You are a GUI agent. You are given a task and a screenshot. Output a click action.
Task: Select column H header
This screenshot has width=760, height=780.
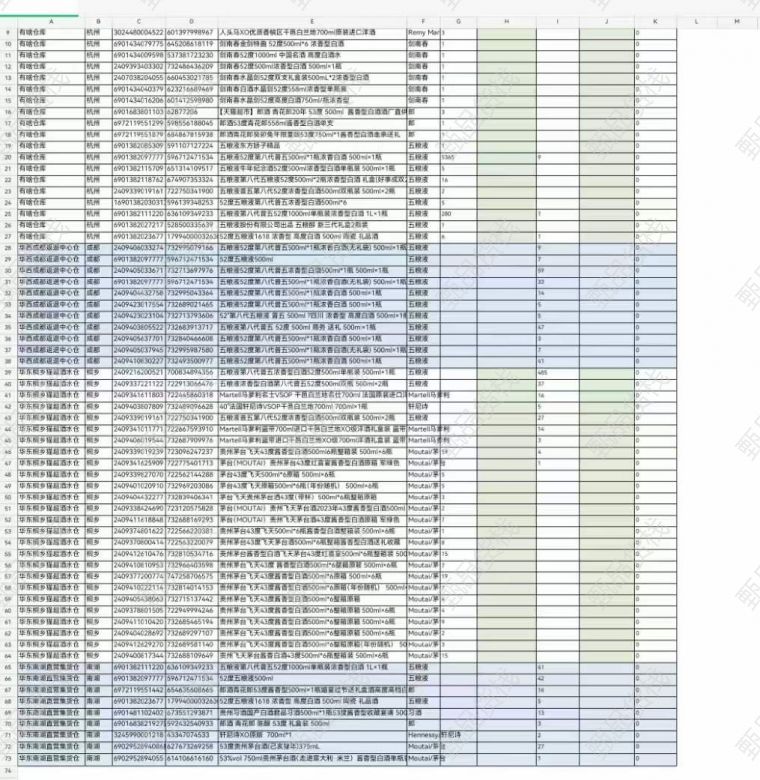tap(506, 21)
